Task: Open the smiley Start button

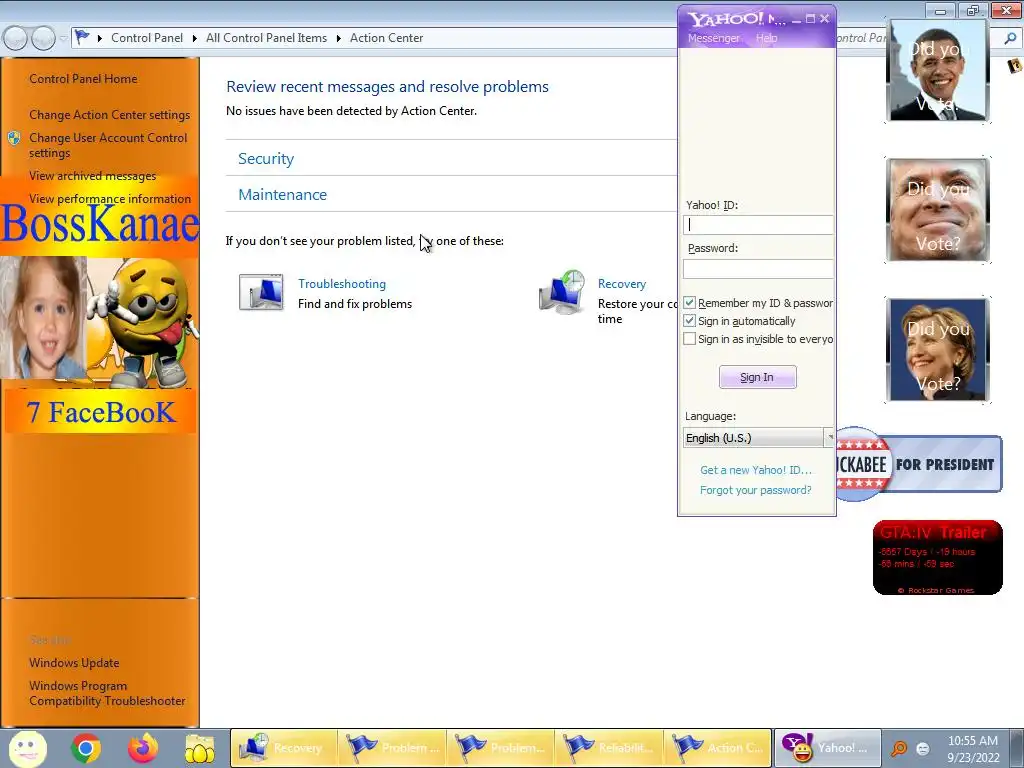Action: pyautogui.click(x=27, y=748)
